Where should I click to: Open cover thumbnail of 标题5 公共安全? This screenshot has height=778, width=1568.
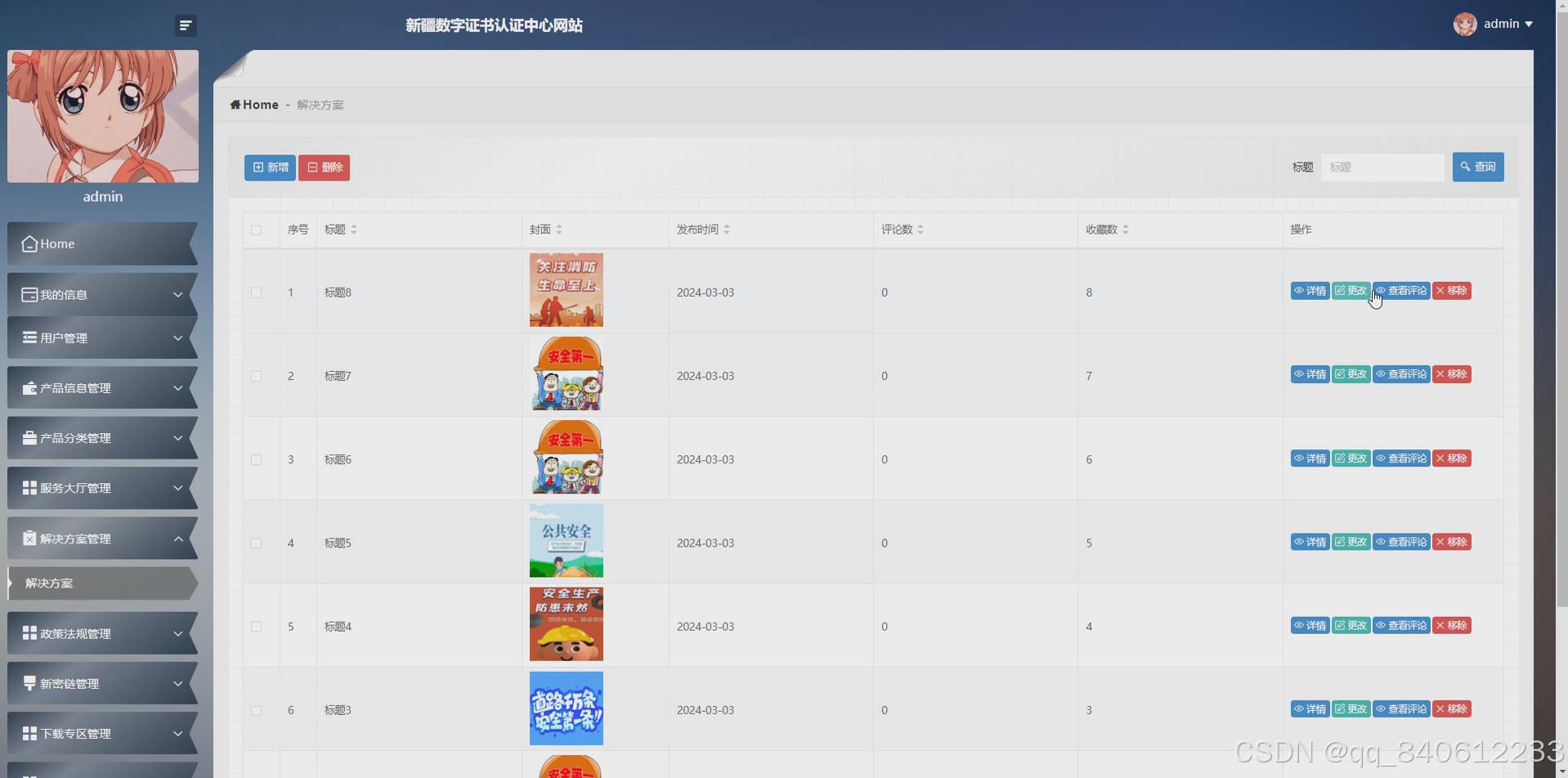pyautogui.click(x=567, y=540)
